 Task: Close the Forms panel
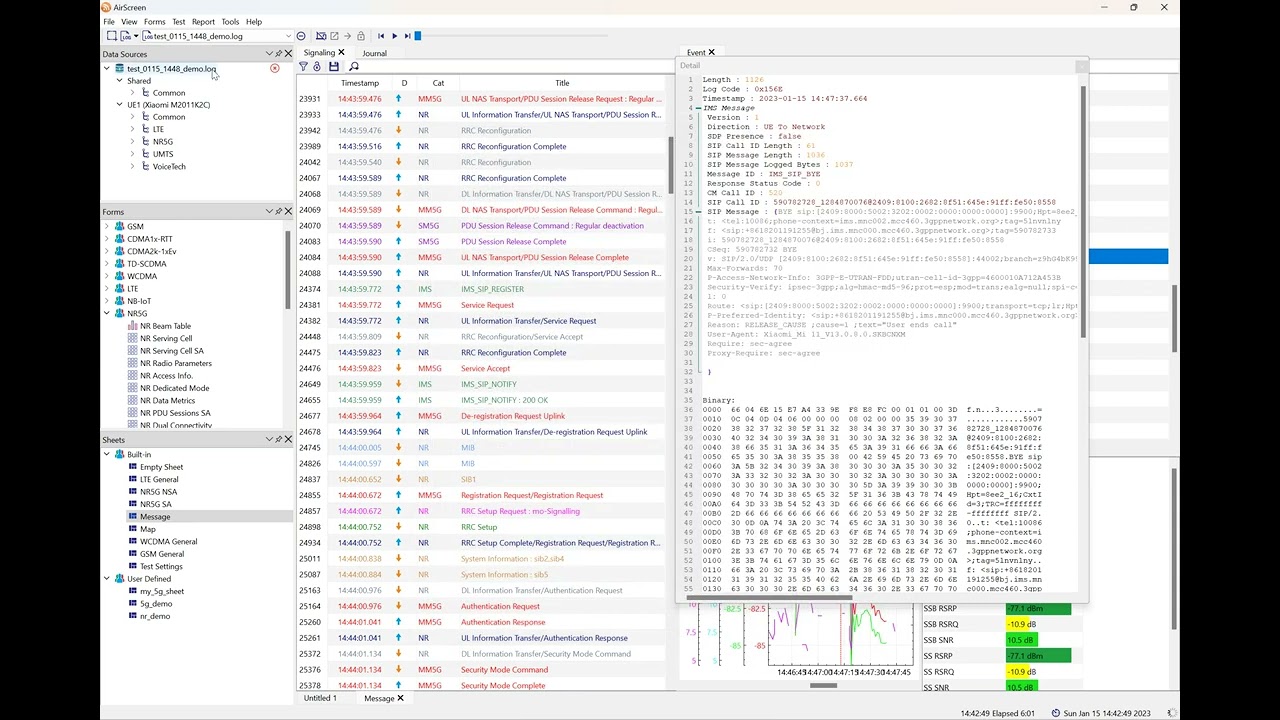point(289,212)
